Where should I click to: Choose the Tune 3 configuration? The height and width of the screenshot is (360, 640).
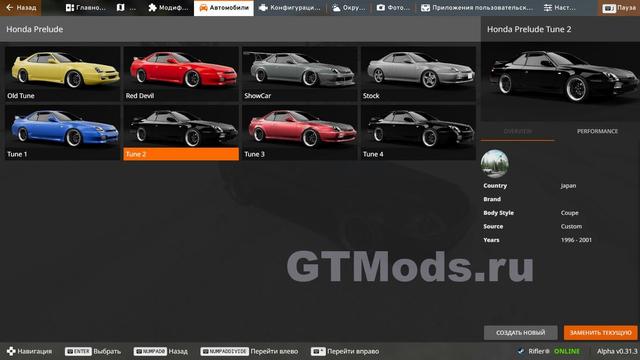coord(300,133)
